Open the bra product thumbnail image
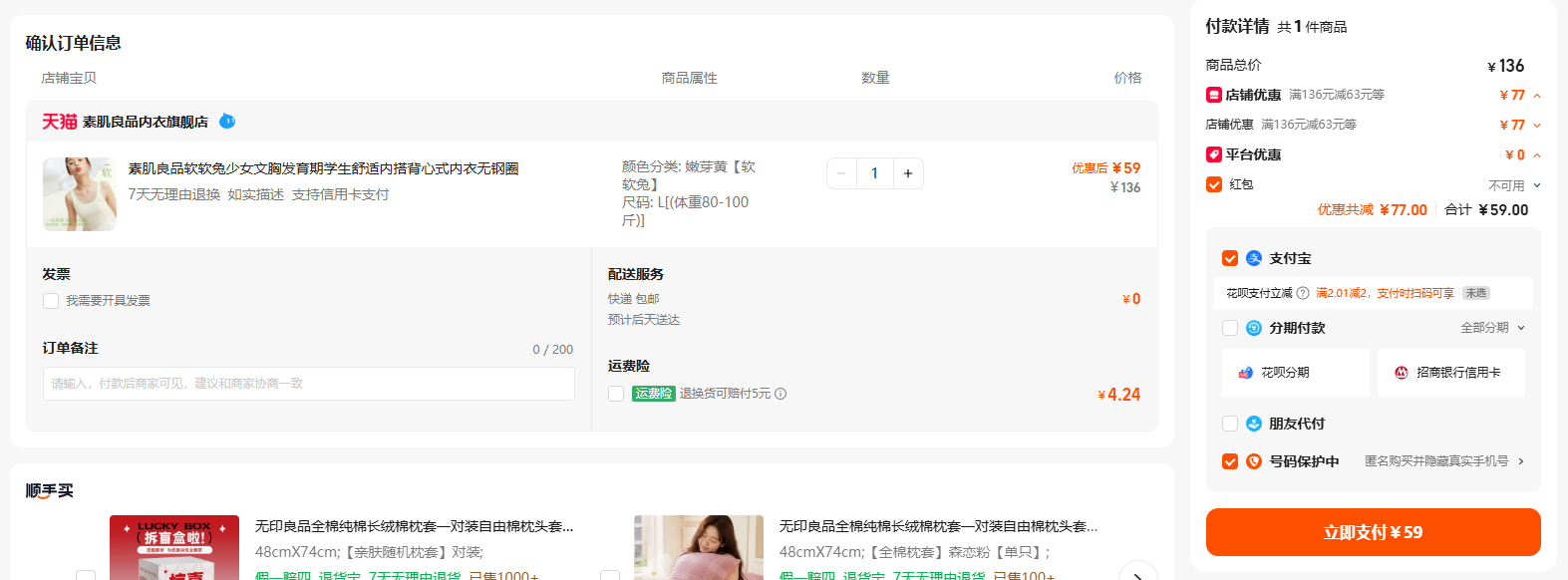This screenshot has height=580, width=1568. pos(80,194)
